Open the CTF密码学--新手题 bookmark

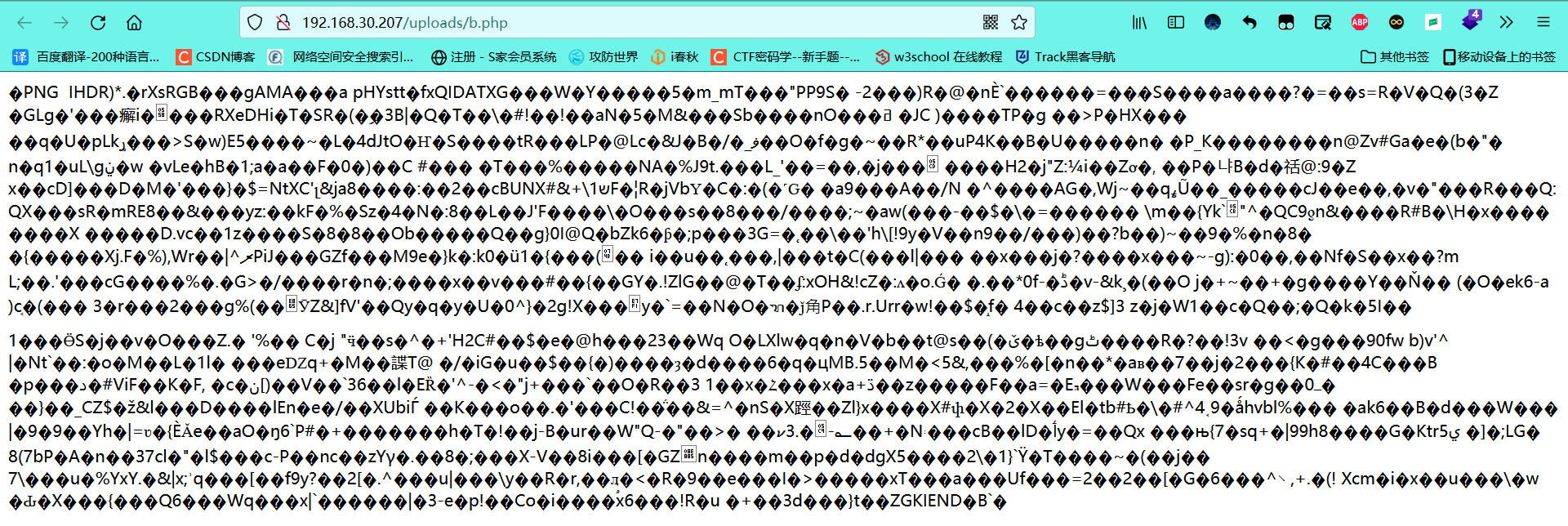pyautogui.click(x=786, y=57)
